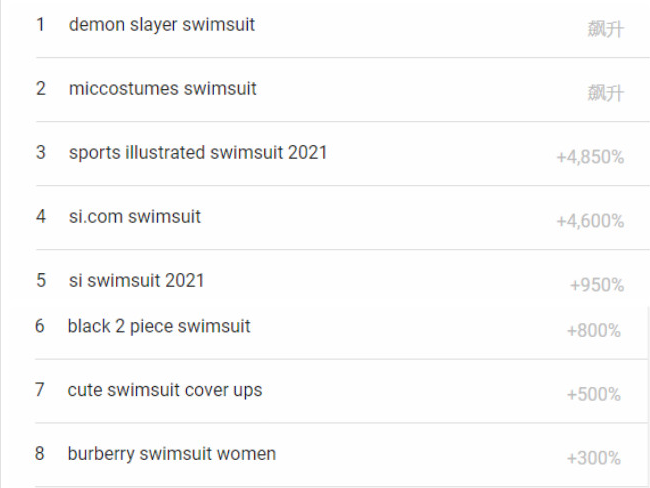This screenshot has width=650, height=488.
Task: Select 'sports illustrated swimsuit 2021' query
Action: coord(197,152)
